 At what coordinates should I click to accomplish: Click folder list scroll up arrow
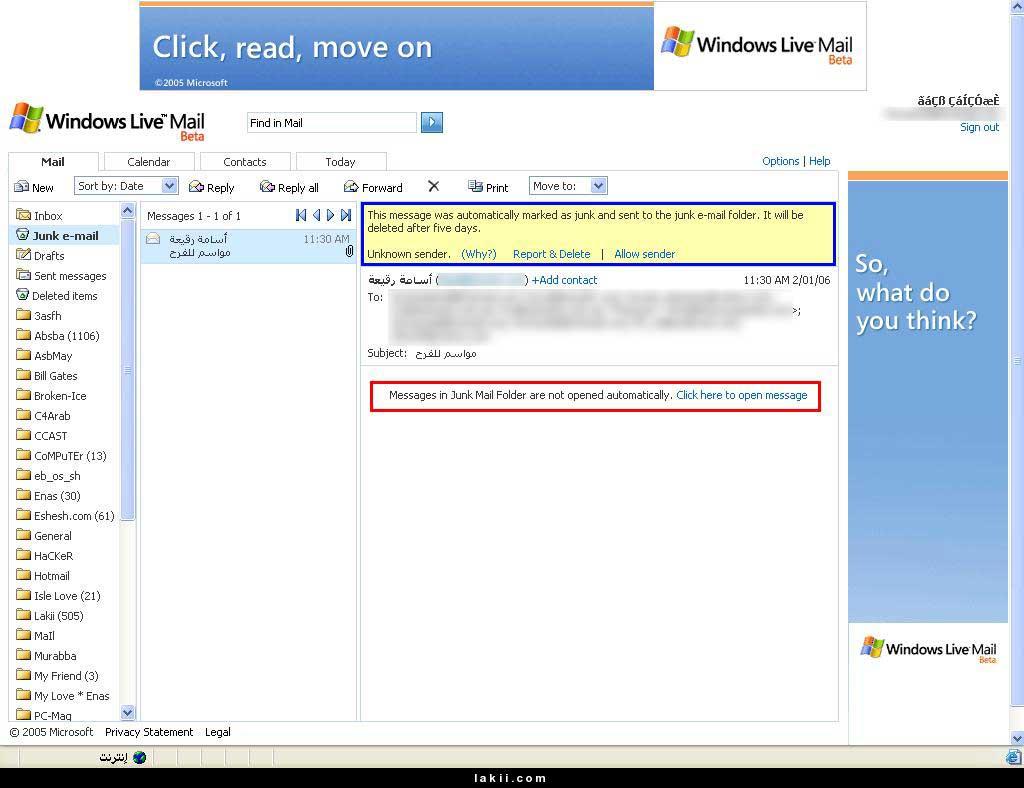click(x=128, y=210)
